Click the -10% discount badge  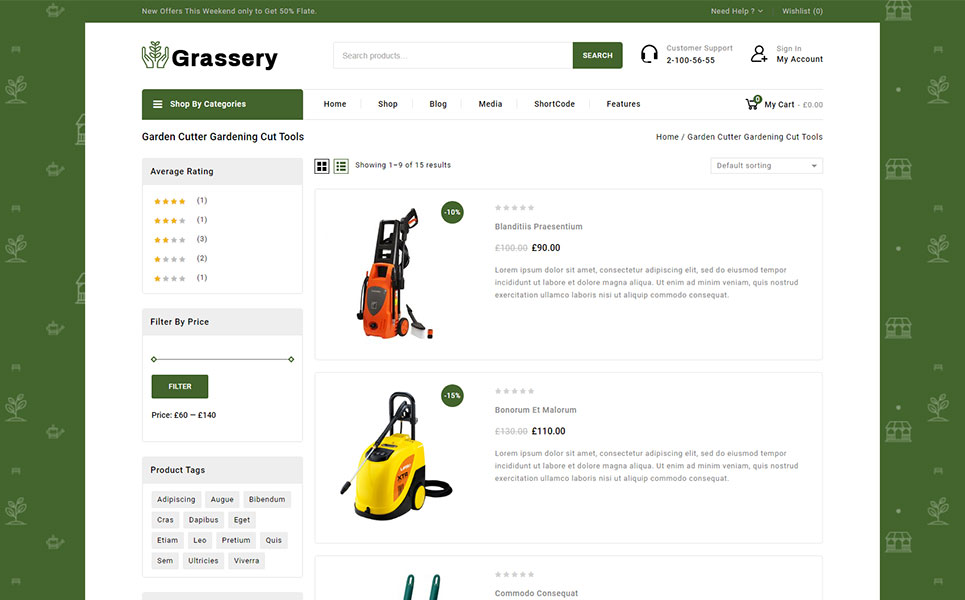[x=452, y=212]
